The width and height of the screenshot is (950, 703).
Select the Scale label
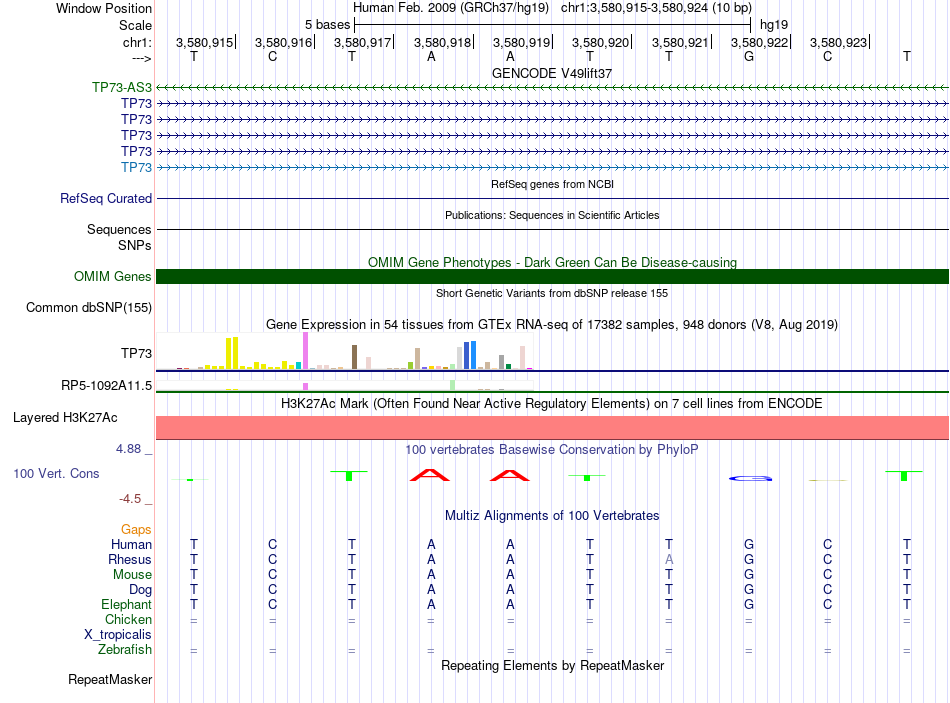click(135, 25)
